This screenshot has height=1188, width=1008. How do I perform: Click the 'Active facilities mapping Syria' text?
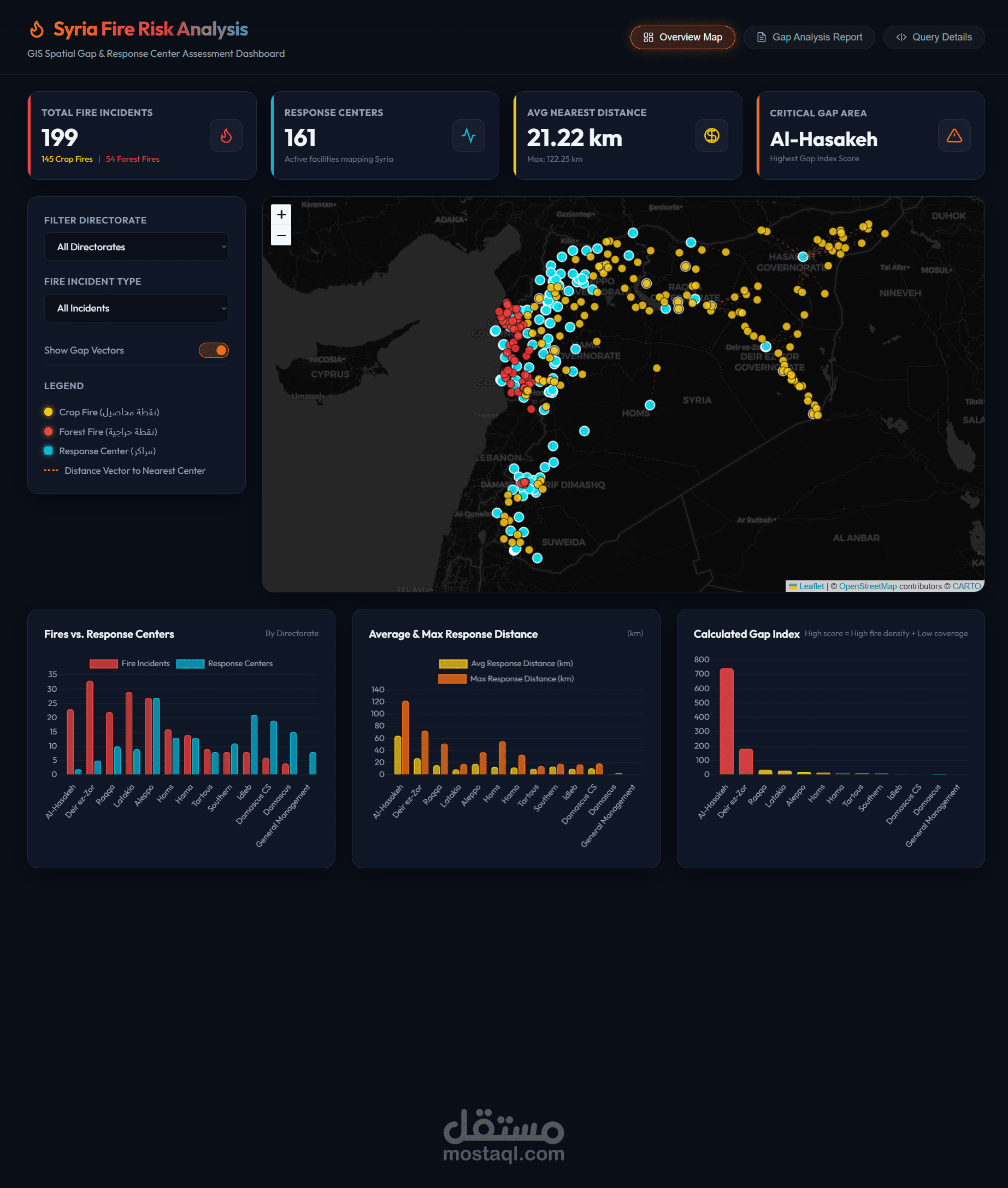(x=338, y=159)
